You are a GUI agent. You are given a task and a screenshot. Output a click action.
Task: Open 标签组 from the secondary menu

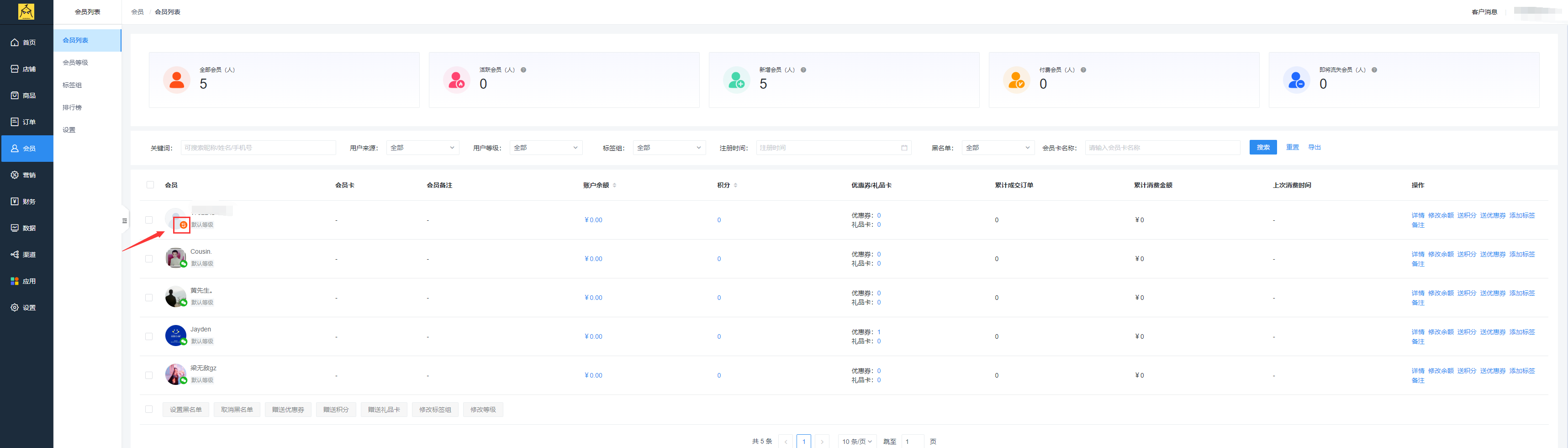(71, 85)
